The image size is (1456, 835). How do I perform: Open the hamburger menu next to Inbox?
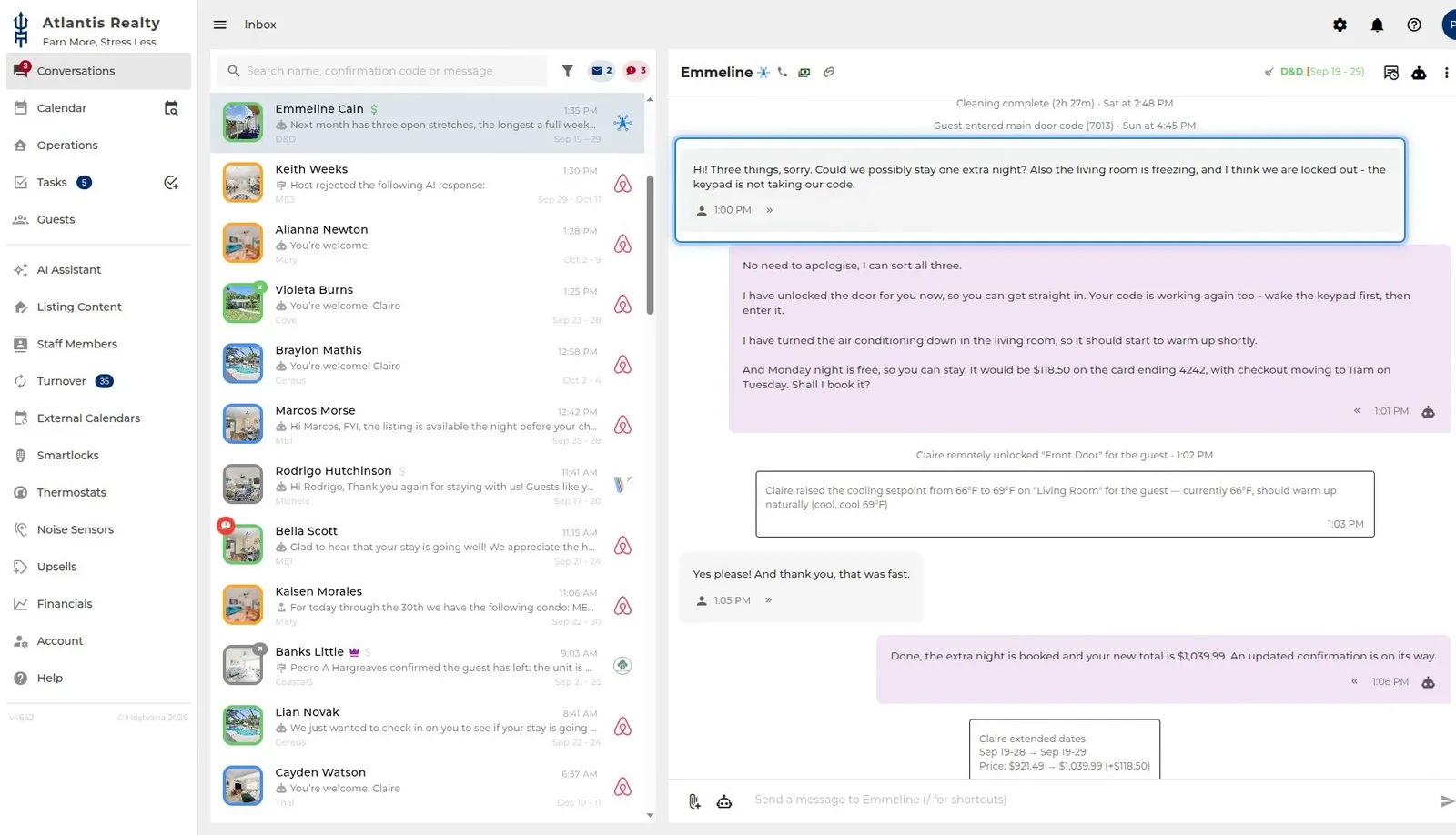coord(219,25)
